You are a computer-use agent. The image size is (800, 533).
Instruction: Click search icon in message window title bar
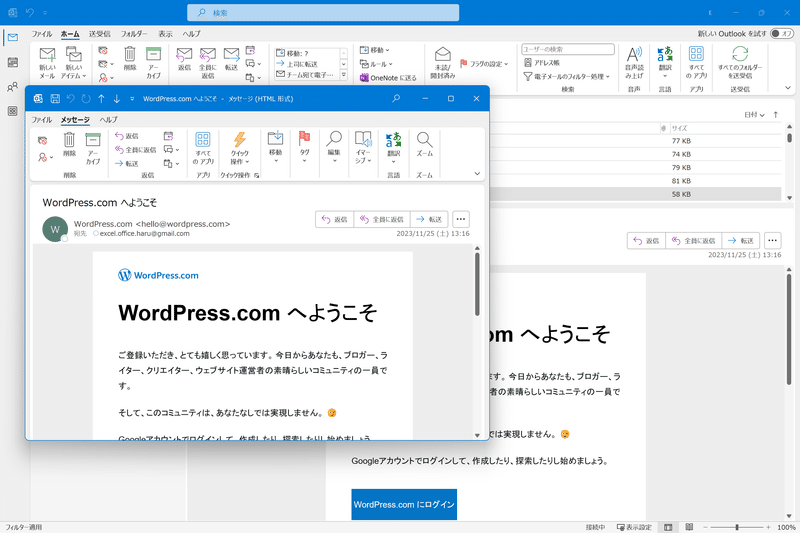(396, 98)
